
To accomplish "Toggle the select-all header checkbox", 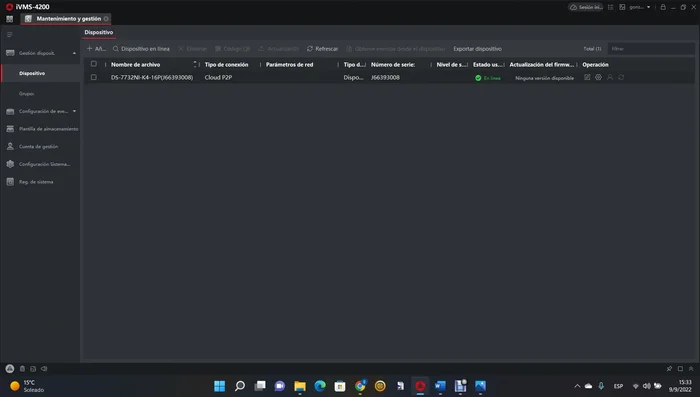I will point(94,64).
